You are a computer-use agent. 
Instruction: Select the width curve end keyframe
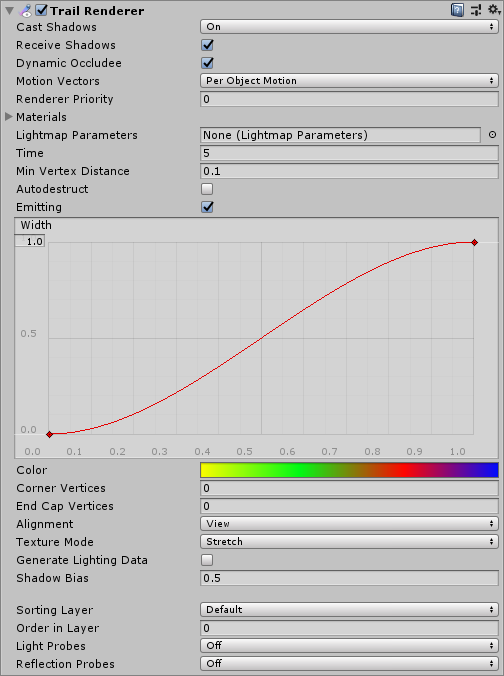474,243
